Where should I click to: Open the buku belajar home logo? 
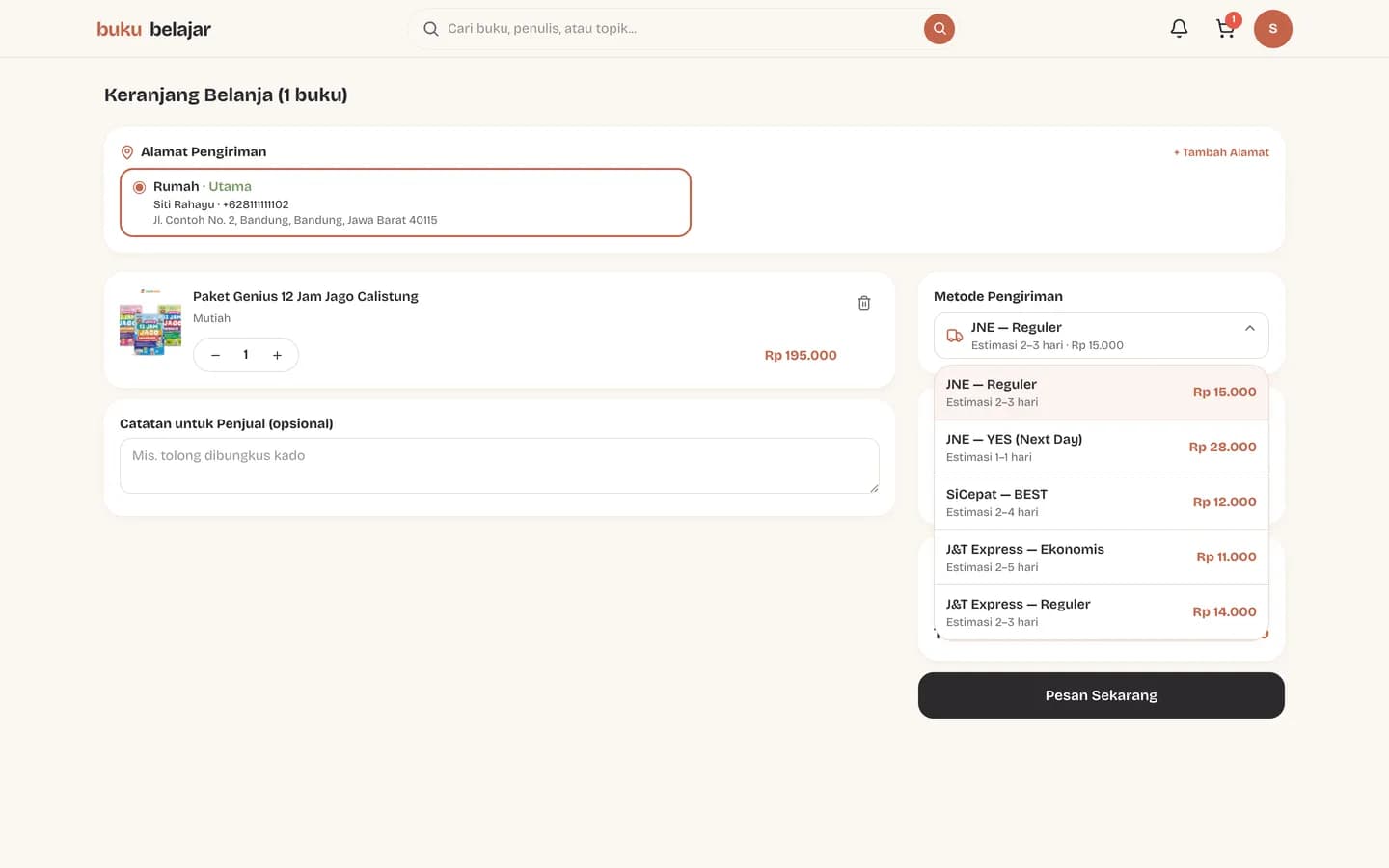pyautogui.click(x=153, y=29)
